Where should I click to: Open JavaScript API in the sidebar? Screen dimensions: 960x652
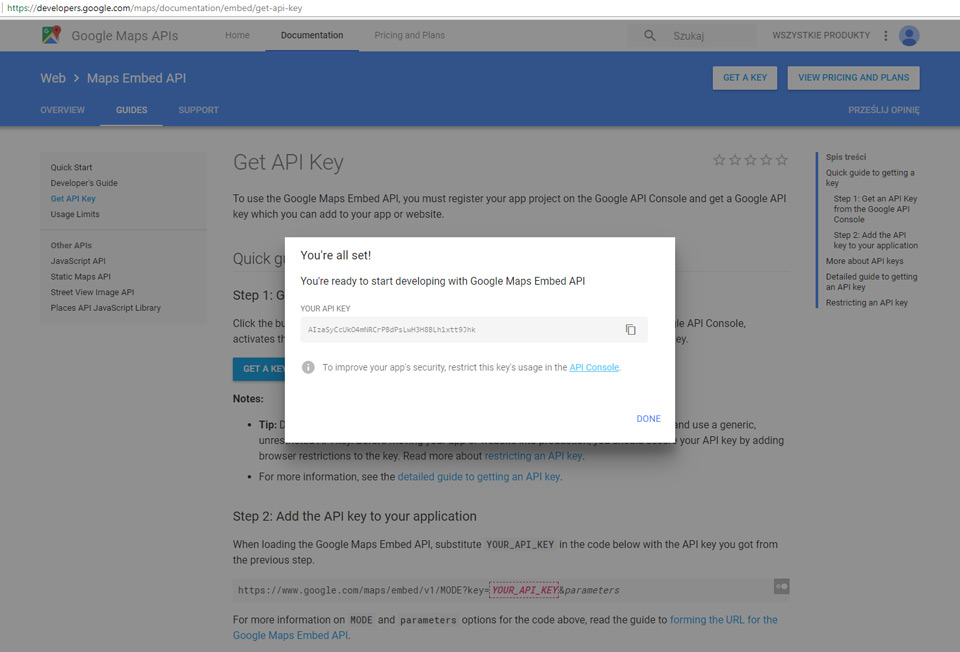click(x=78, y=261)
